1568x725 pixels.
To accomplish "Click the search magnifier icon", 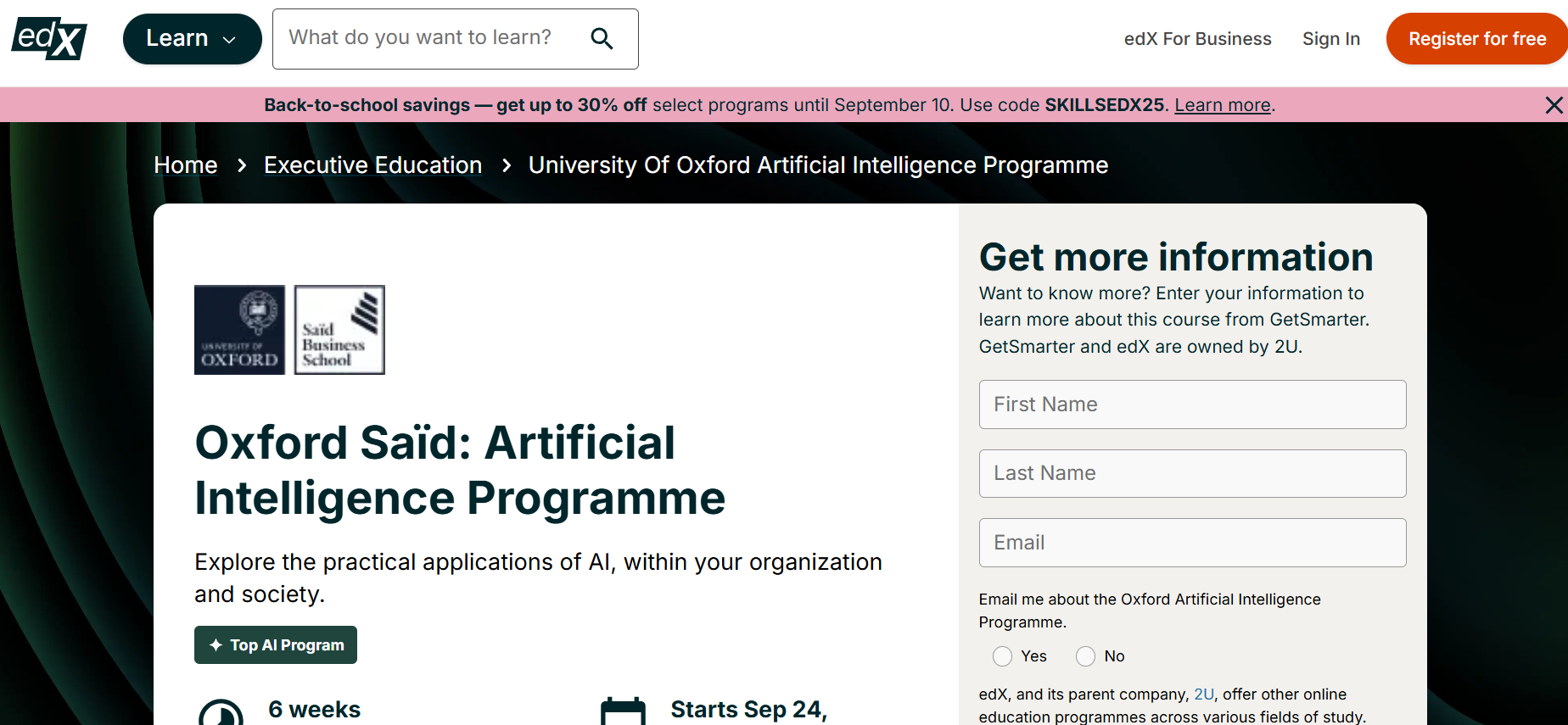I will click(x=602, y=38).
